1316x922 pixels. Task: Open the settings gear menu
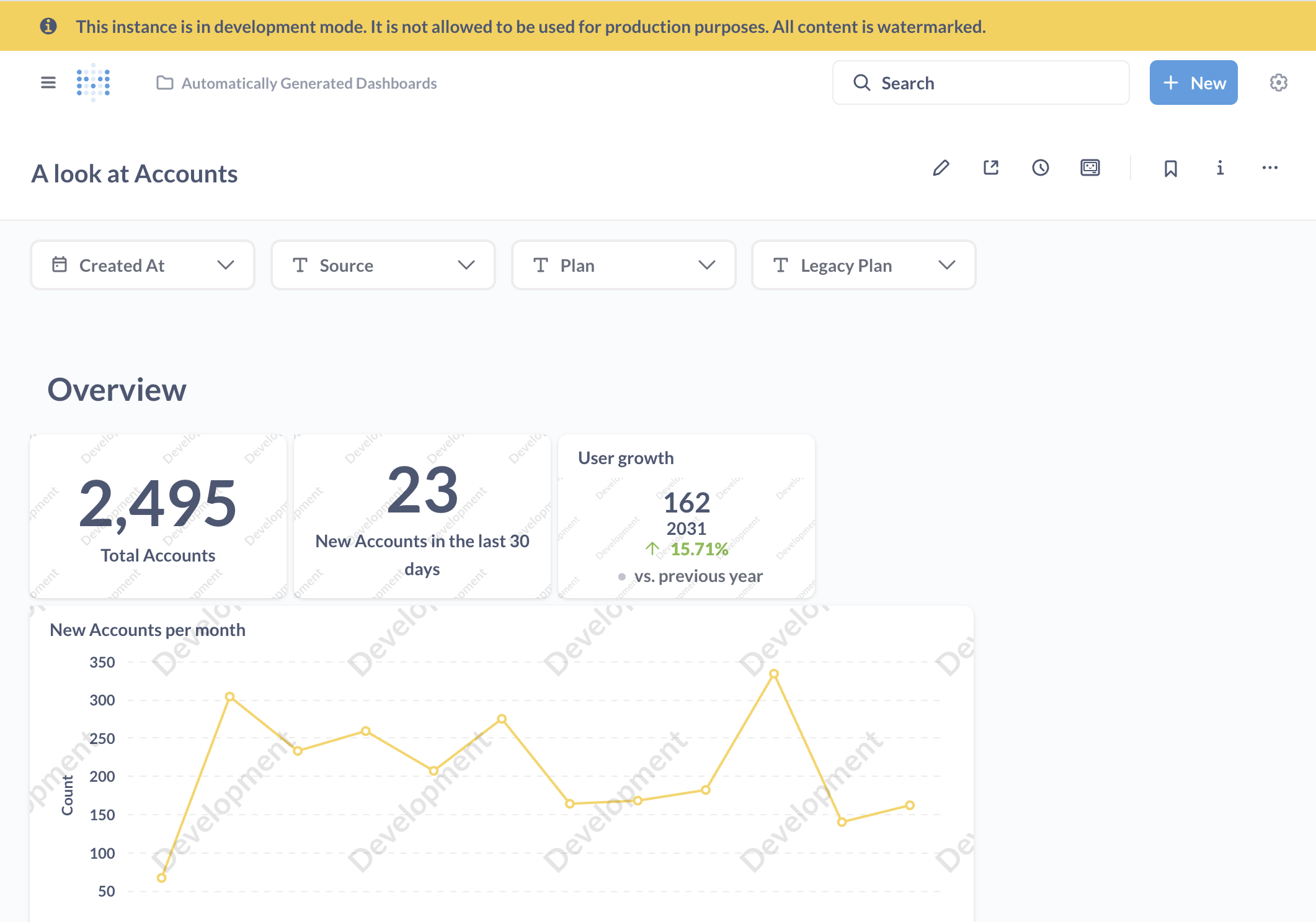click(1278, 83)
